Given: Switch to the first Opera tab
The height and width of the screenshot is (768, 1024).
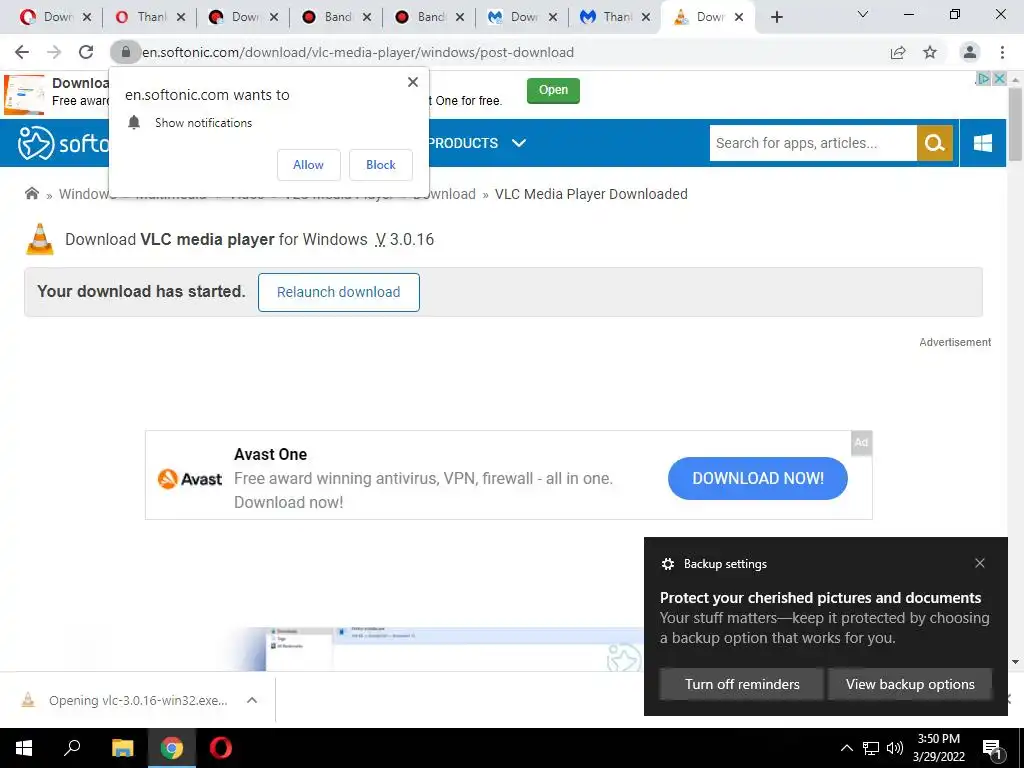Looking at the screenshot, I should click(x=55, y=17).
